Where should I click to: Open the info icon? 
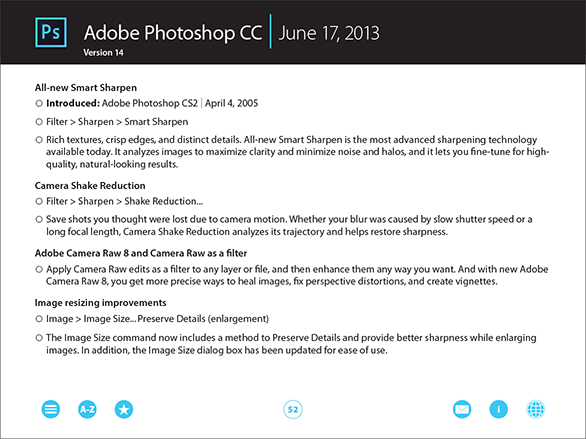499,409
